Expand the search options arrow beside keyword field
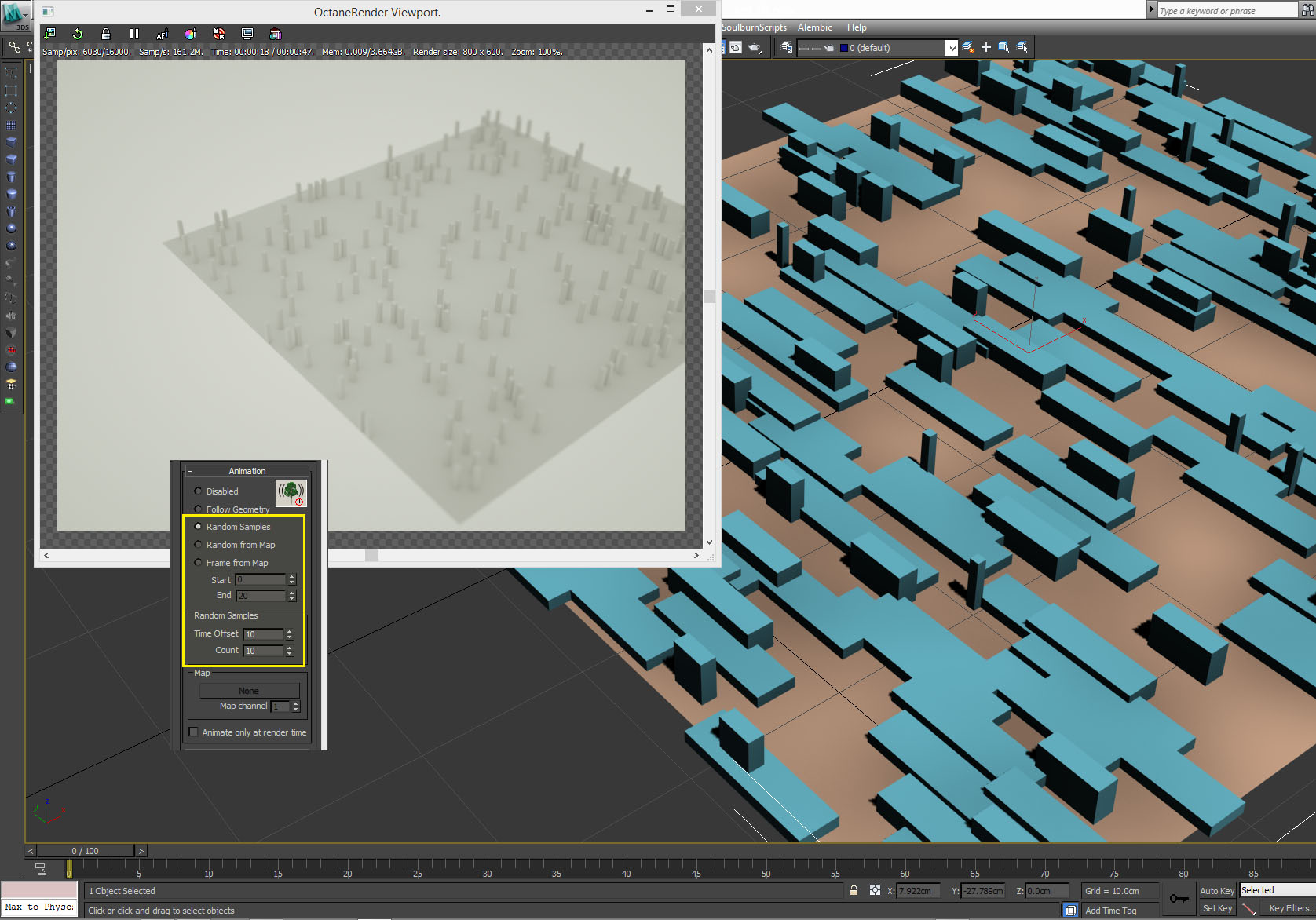The image size is (1316, 920). point(1152,10)
